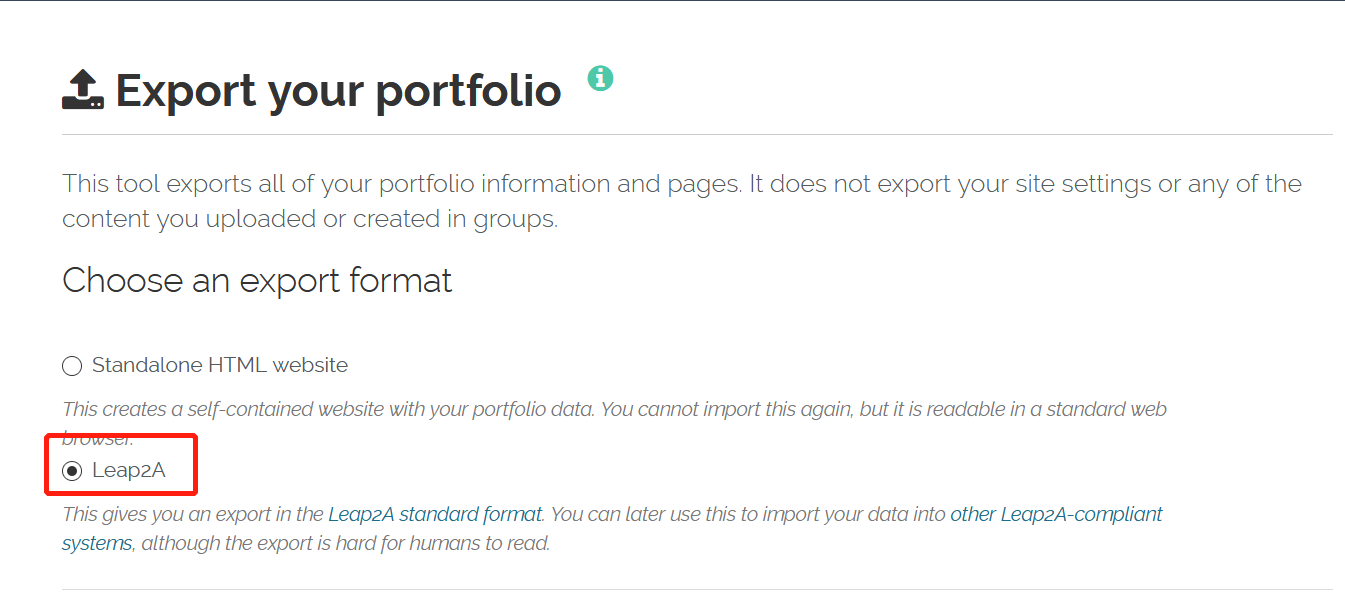Click the export tray icon beside heading
Viewport: 1345px width, 602px height.
click(83, 89)
